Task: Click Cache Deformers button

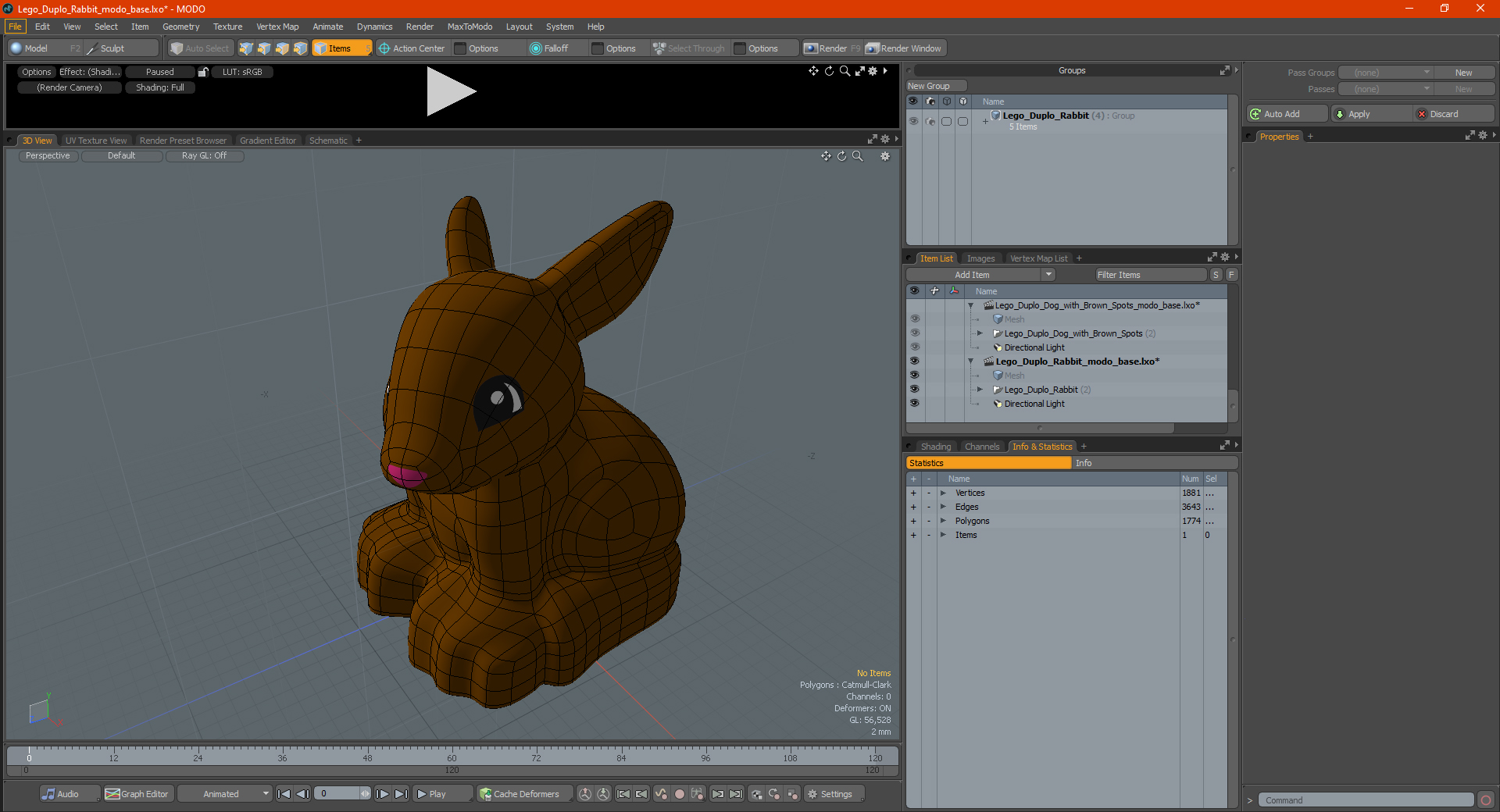Action: tap(525, 794)
